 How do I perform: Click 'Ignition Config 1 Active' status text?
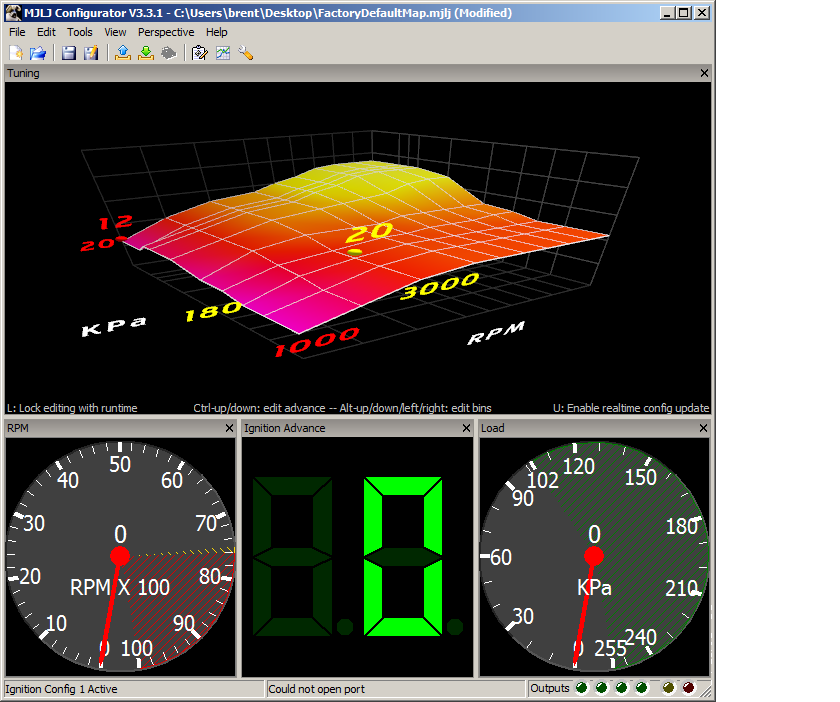[61, 689]
